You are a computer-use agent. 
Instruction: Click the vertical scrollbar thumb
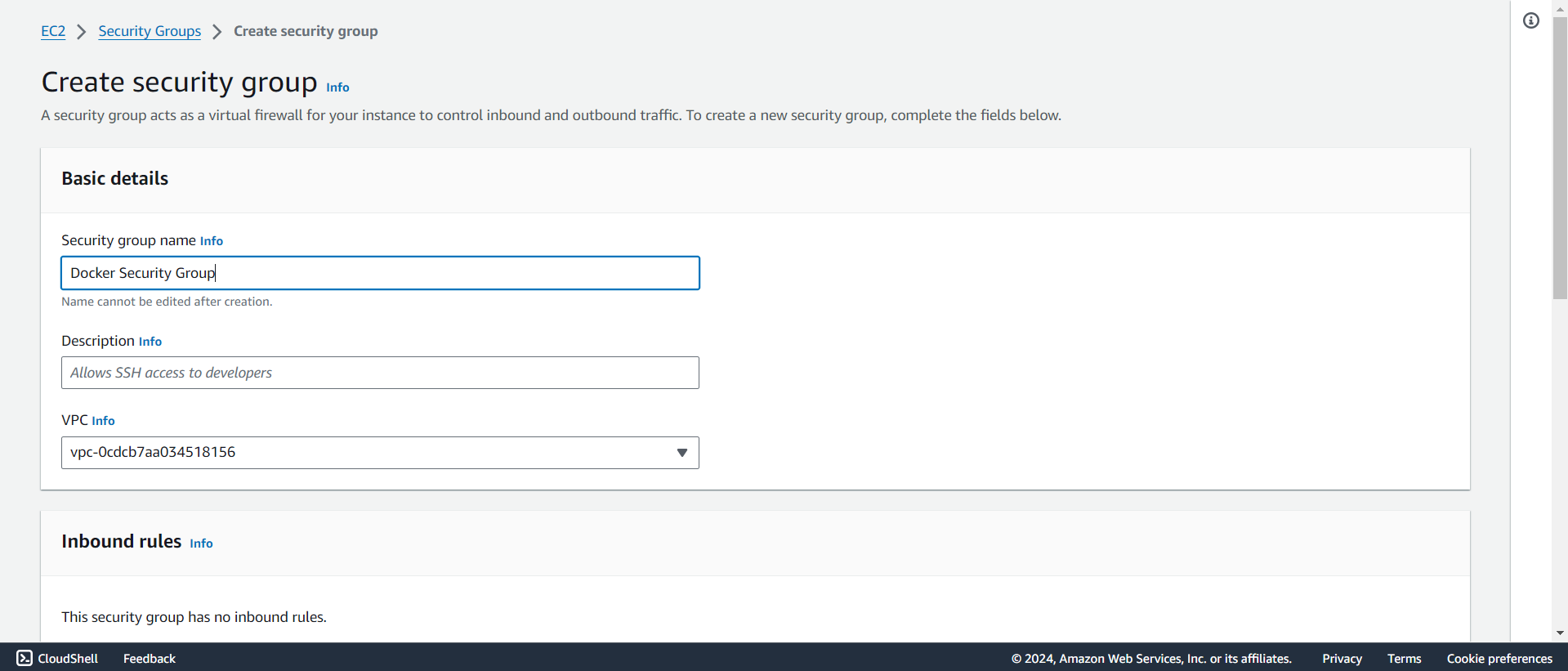click(1560, 158)
